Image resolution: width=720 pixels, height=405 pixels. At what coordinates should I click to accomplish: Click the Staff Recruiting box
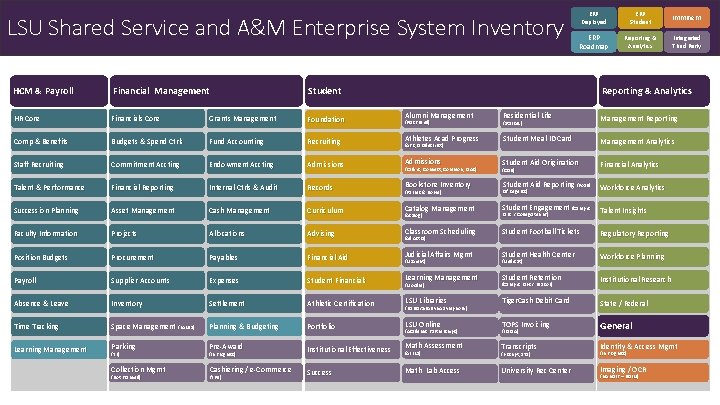[59, 164]
